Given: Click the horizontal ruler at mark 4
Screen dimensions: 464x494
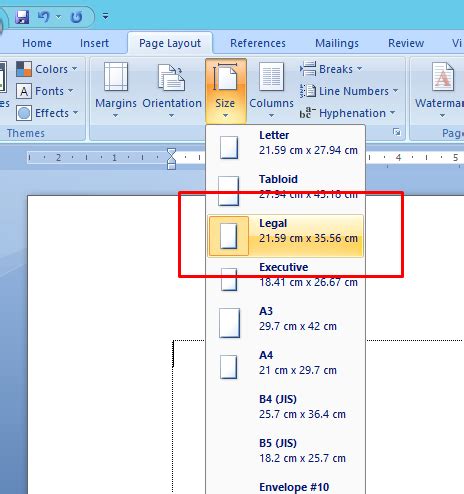Looking at the screenshot, I should pos(398,157).
